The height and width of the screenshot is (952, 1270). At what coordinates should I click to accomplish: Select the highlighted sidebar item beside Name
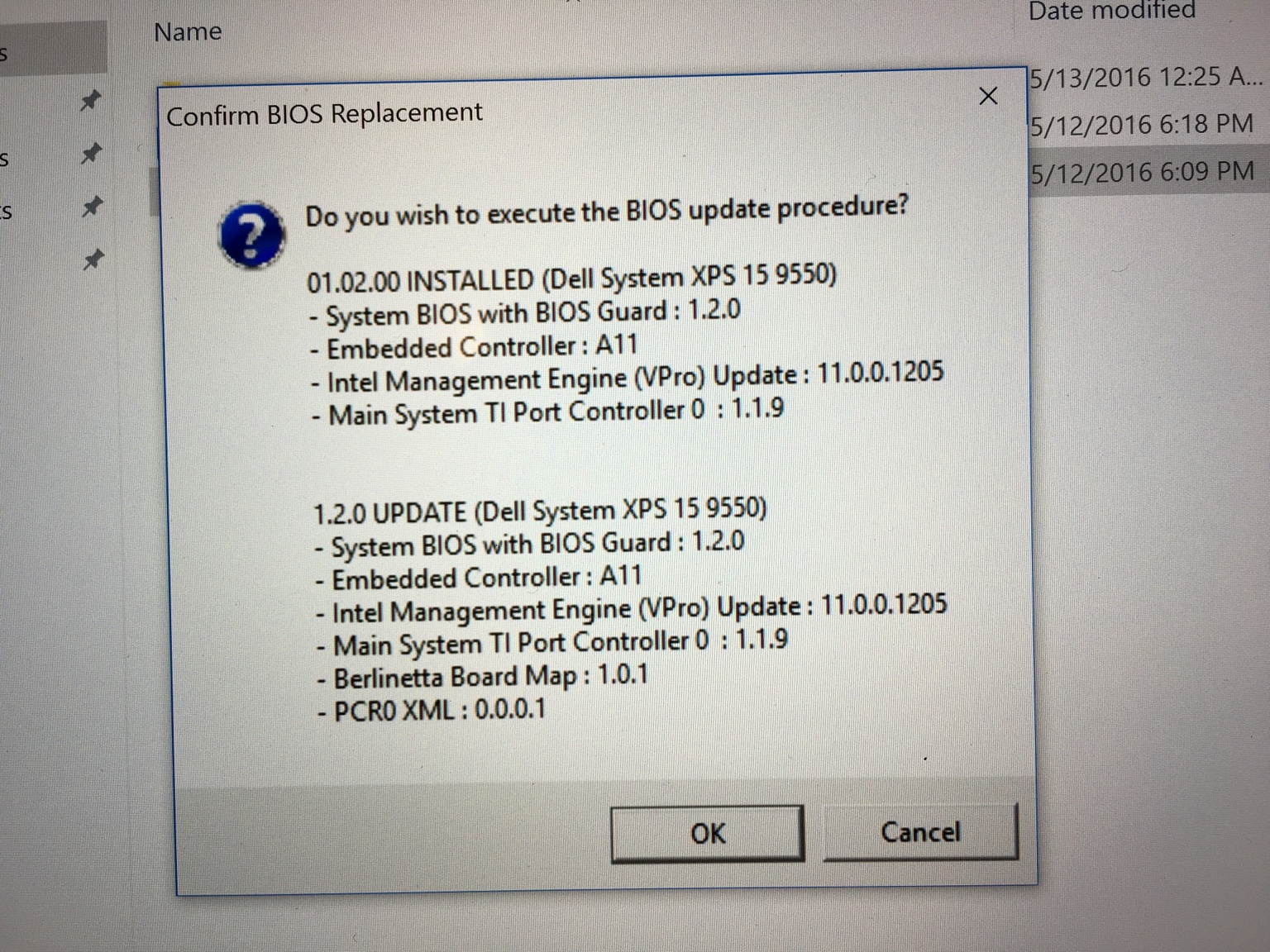tap(53, 46)
